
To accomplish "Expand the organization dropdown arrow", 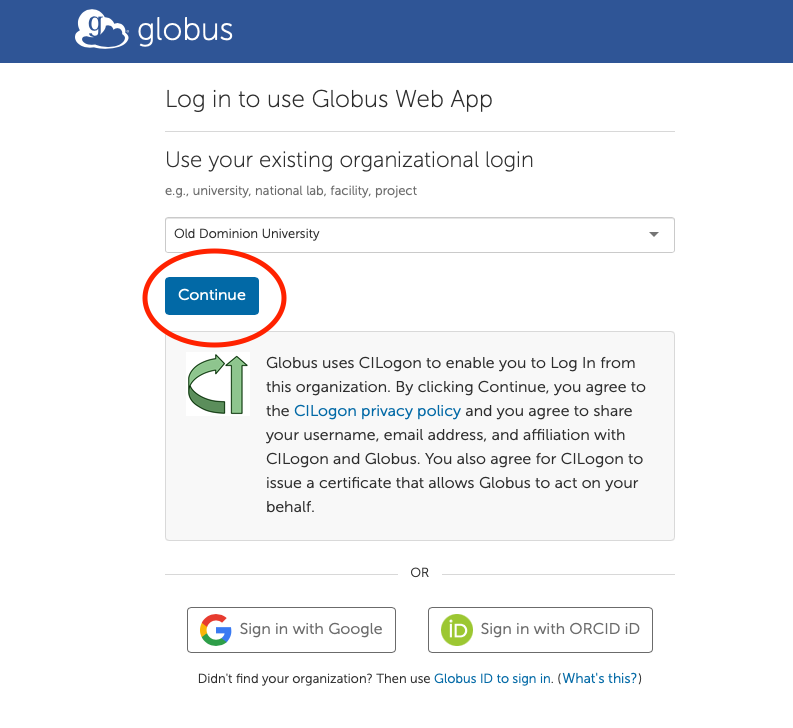I will tap(654, 235).
